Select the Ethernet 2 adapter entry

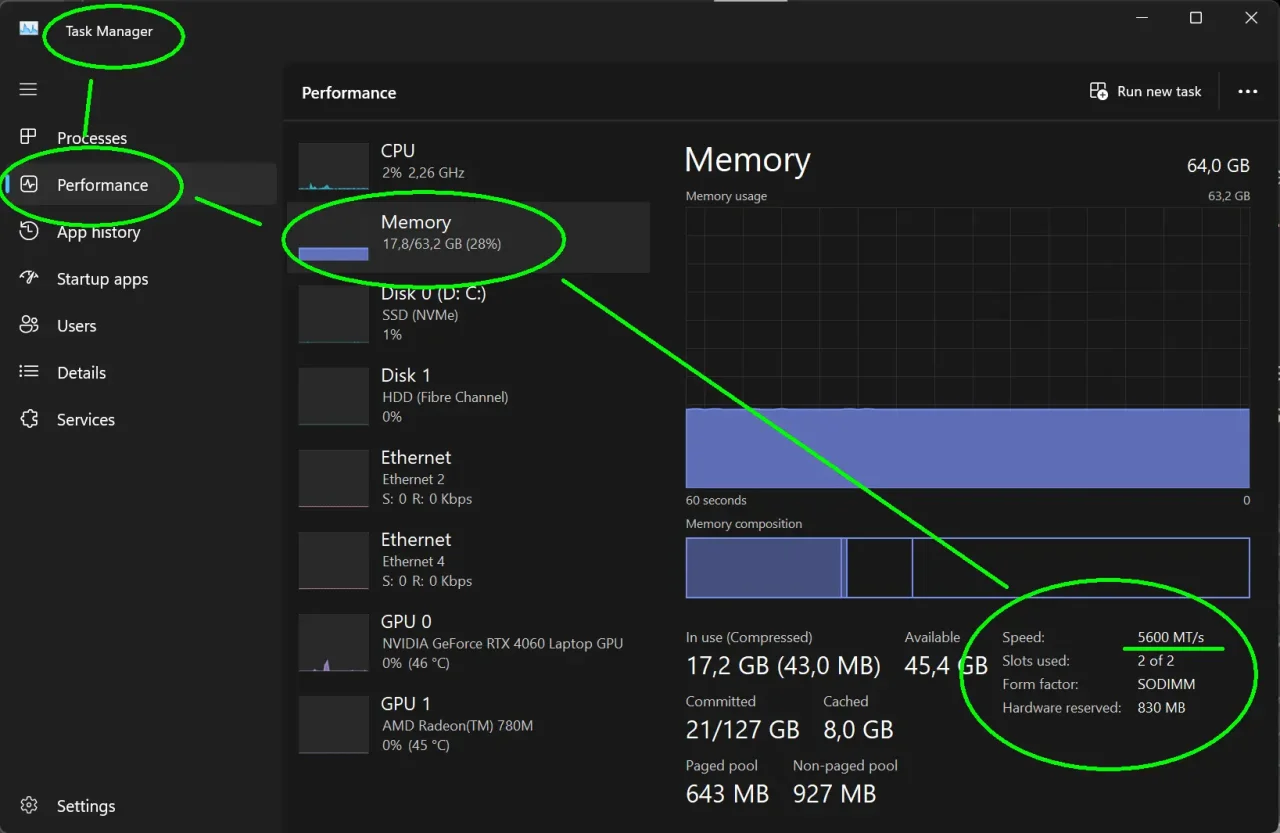tap(468, 478)
